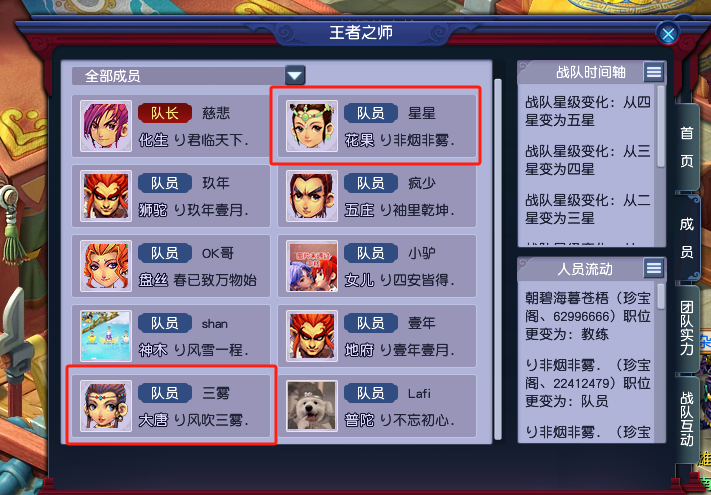
Task: Select captain 慈悲's purple-haired avatar
Action: coord(106,126)
